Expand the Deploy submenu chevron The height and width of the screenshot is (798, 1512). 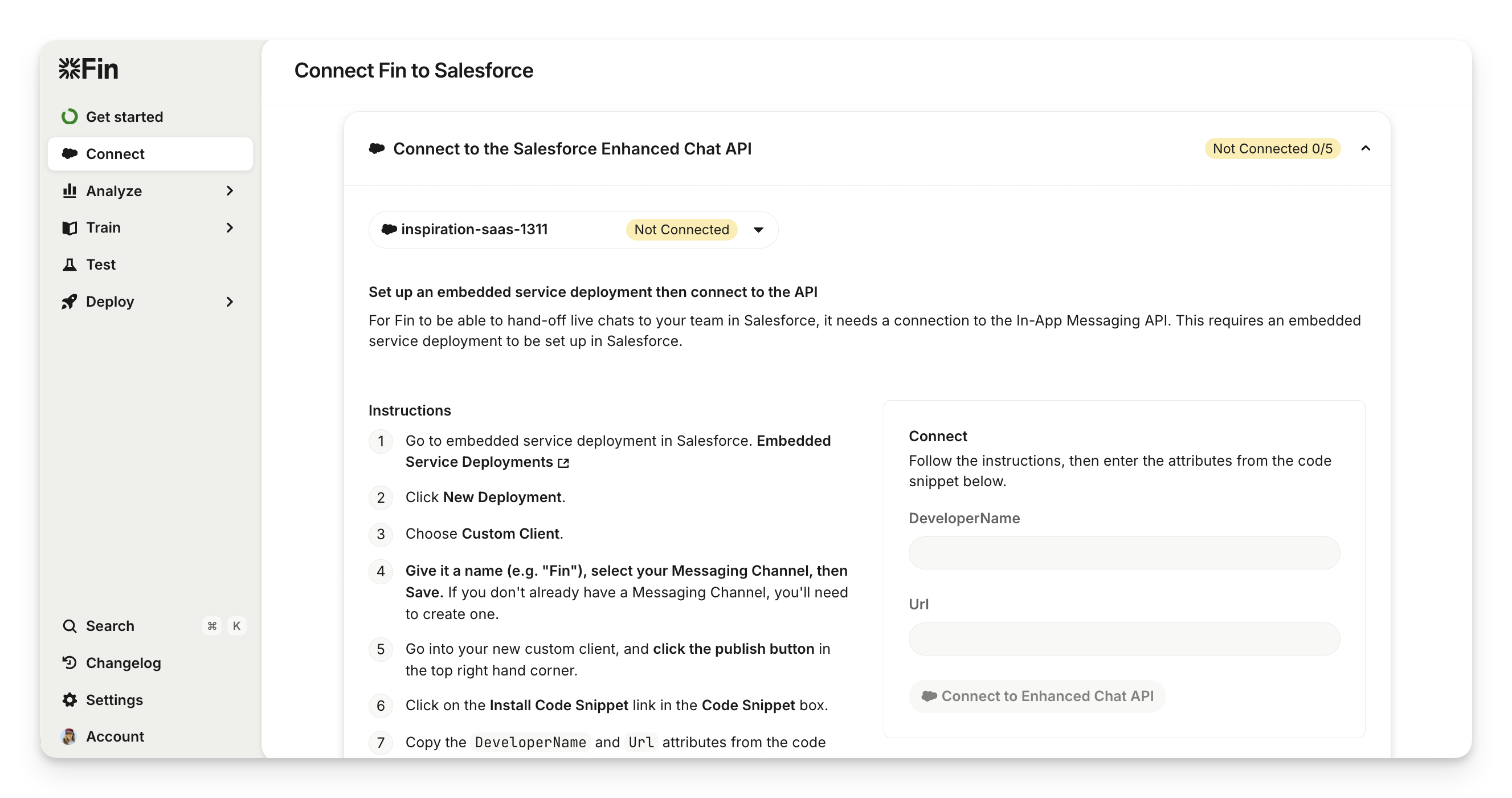tap(230, 302)
